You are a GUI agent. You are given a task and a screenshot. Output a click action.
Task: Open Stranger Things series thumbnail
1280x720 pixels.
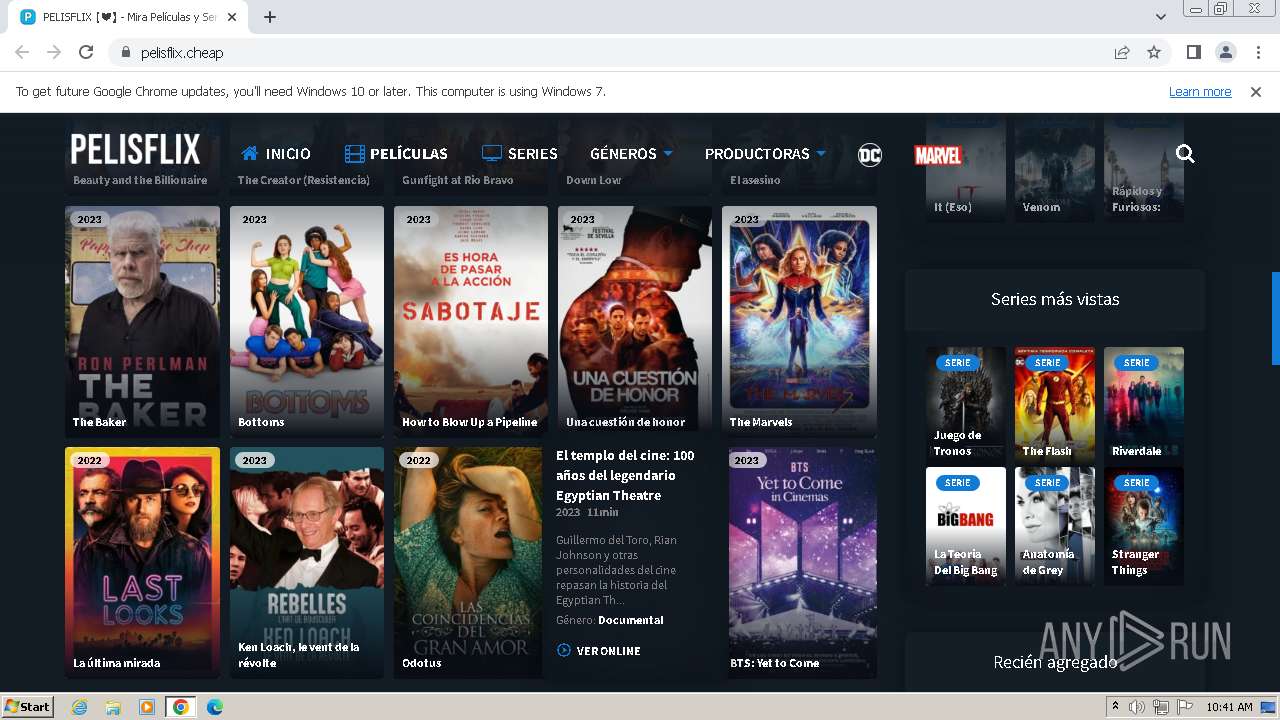[1144, 526]
